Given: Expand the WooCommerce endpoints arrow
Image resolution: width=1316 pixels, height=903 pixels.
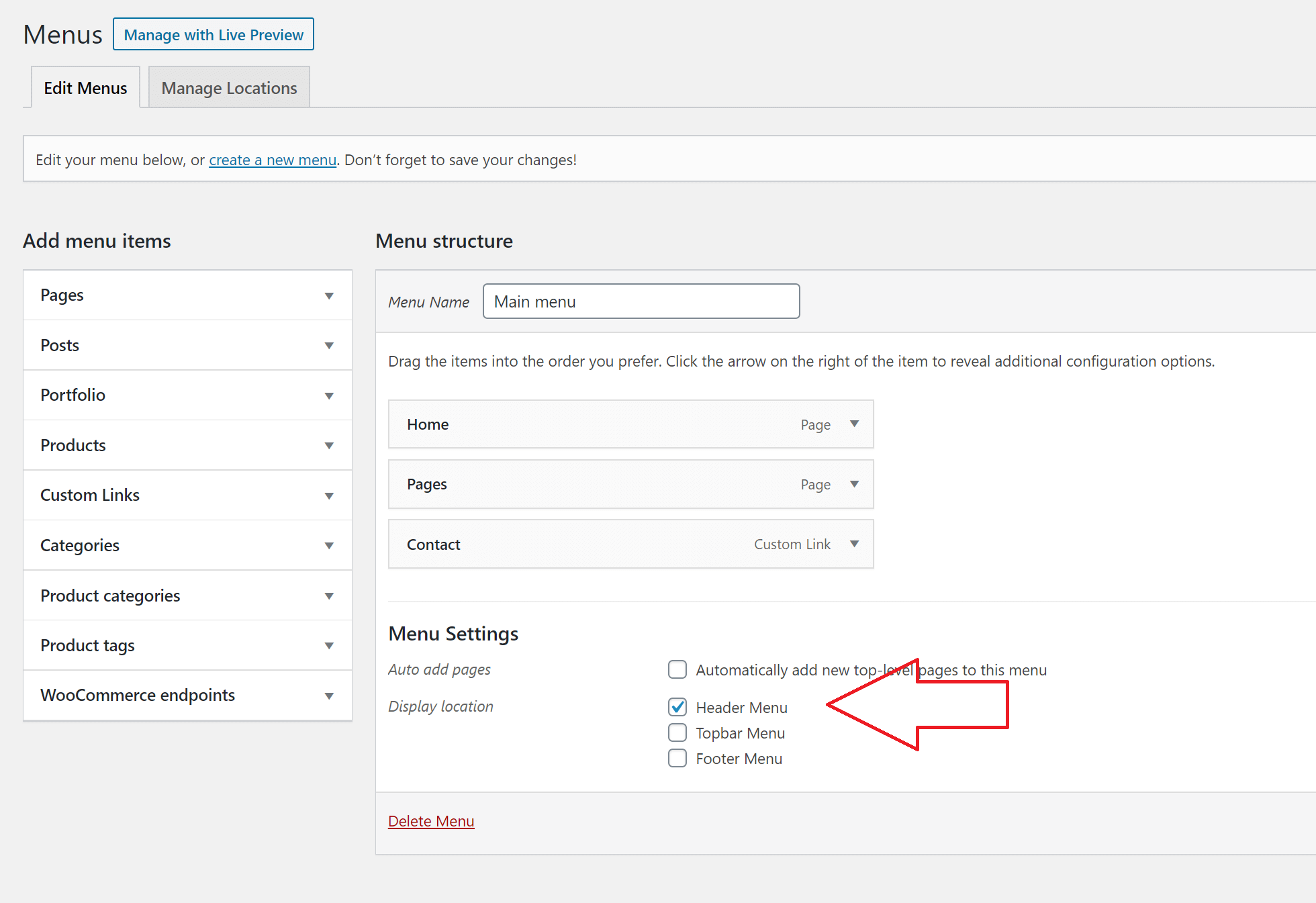Looking at the screenshot, I should point(329,696).
